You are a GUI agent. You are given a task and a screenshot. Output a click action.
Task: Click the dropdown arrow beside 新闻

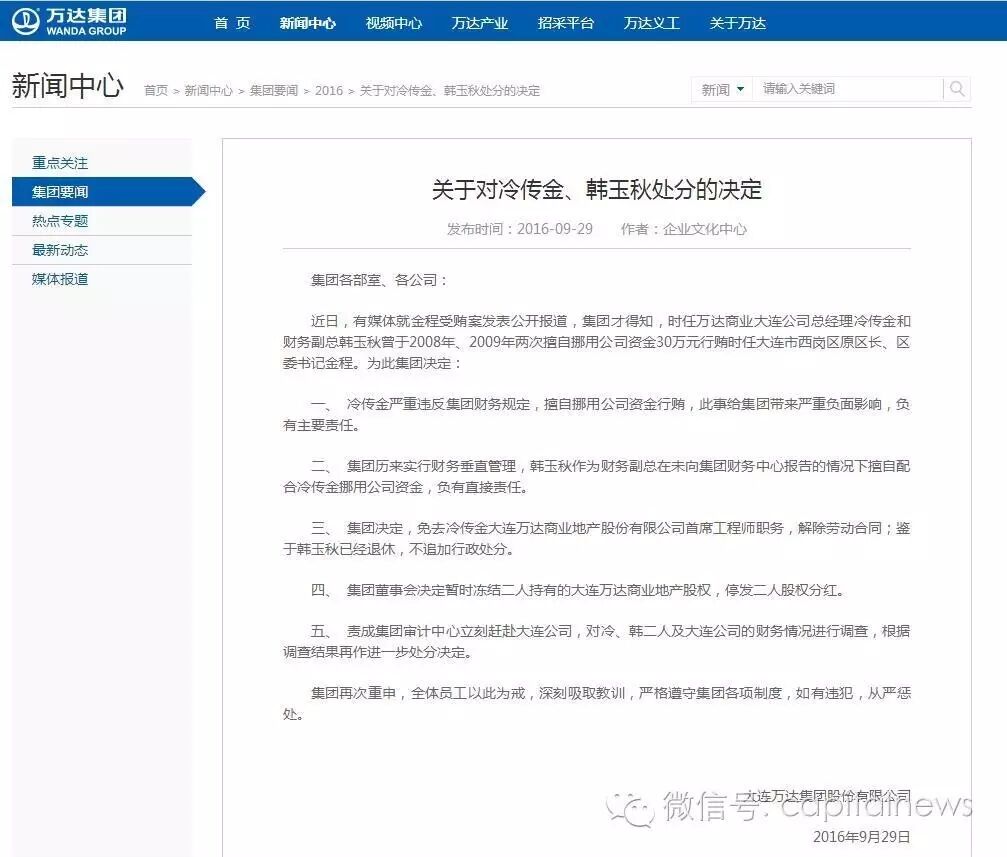740,88
